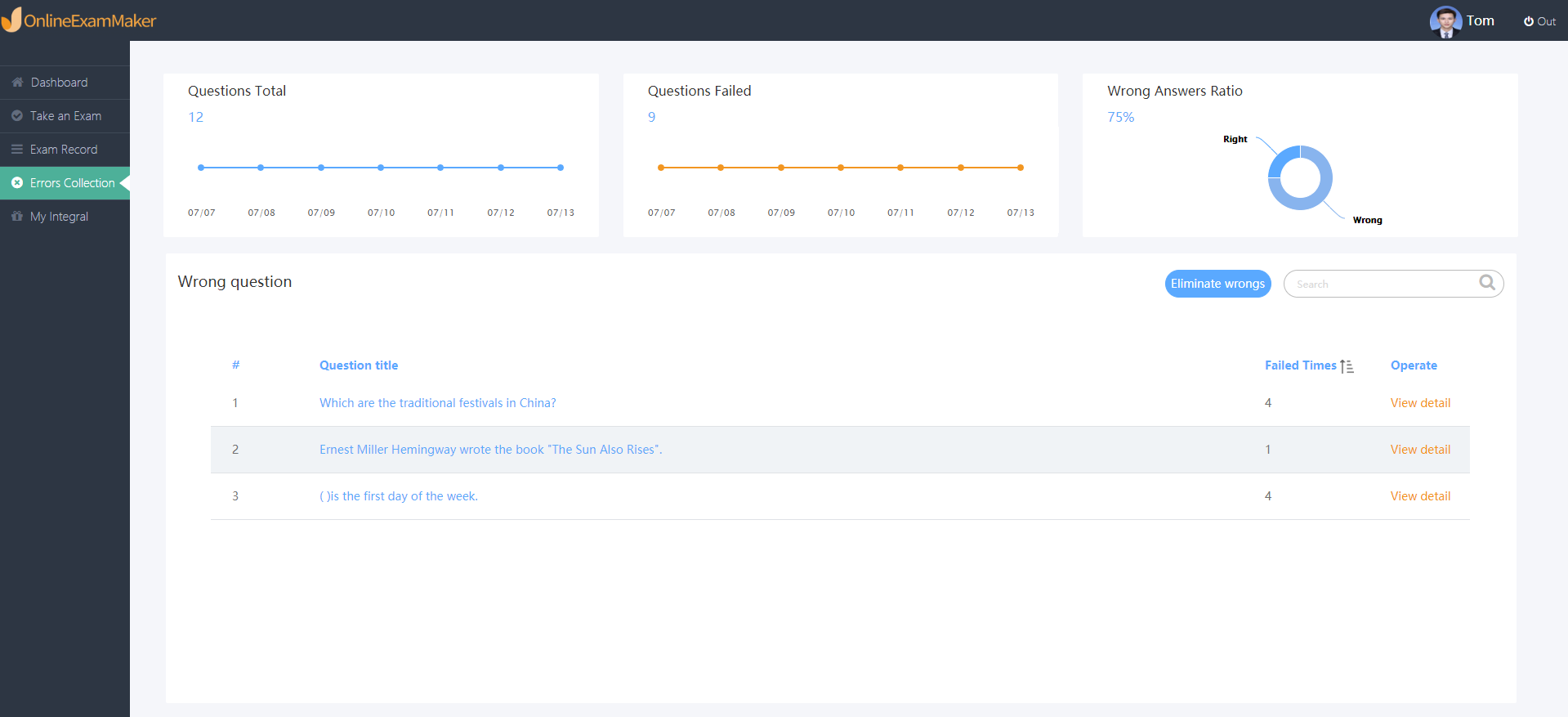Click the Wrong Answers Ratio donut chart

tap(1300, 177)
